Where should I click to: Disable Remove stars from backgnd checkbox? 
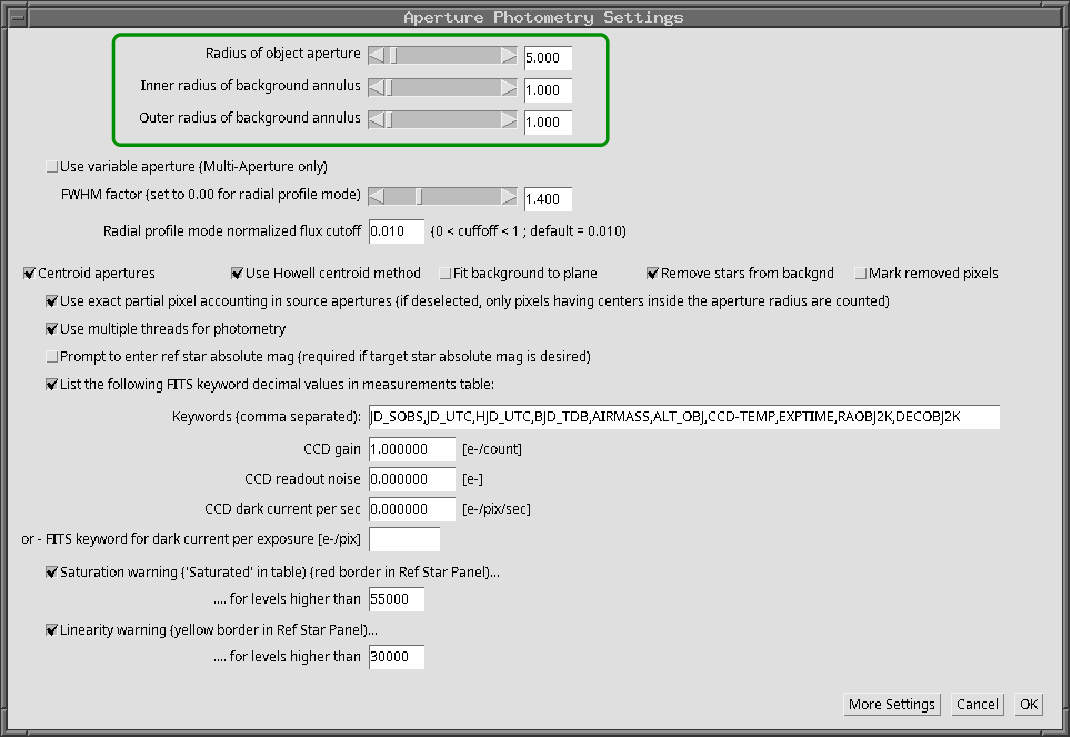[x=653, y=273]
